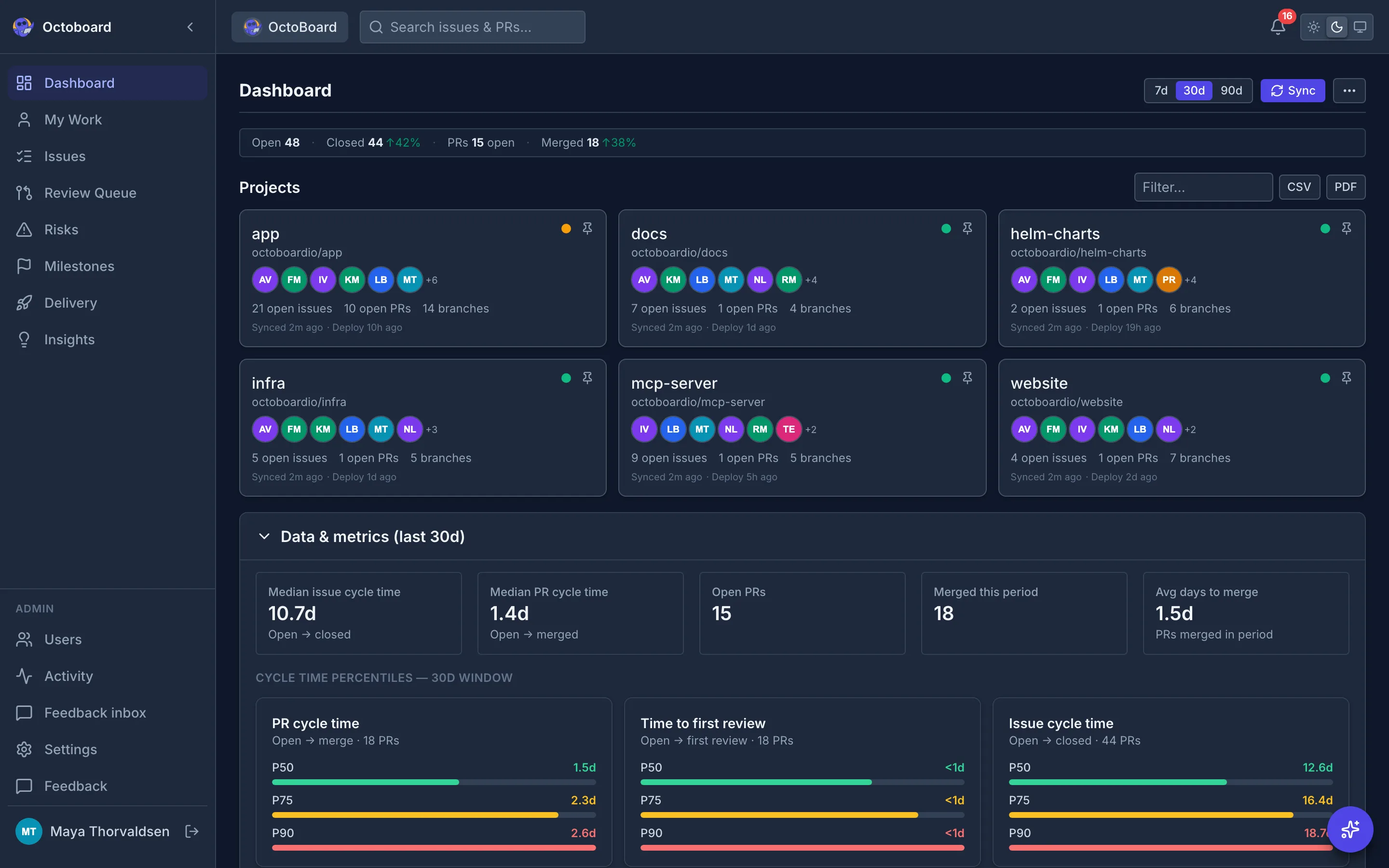Pin the helm-charts project card
1389x868 pixels.
pos(1346,229)
